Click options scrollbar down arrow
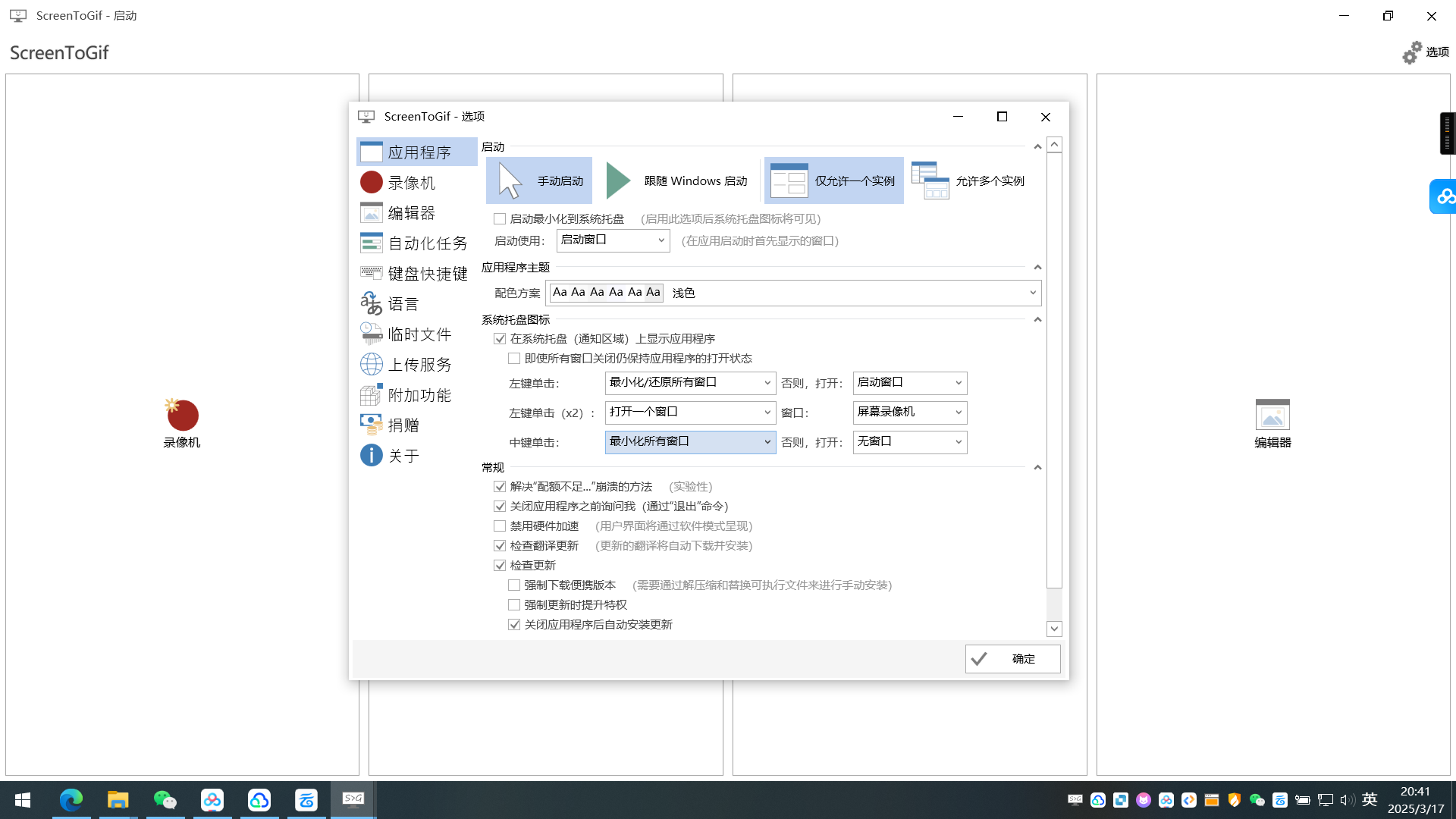This screenshot has width=1456, height=819. pos(1054,629)
